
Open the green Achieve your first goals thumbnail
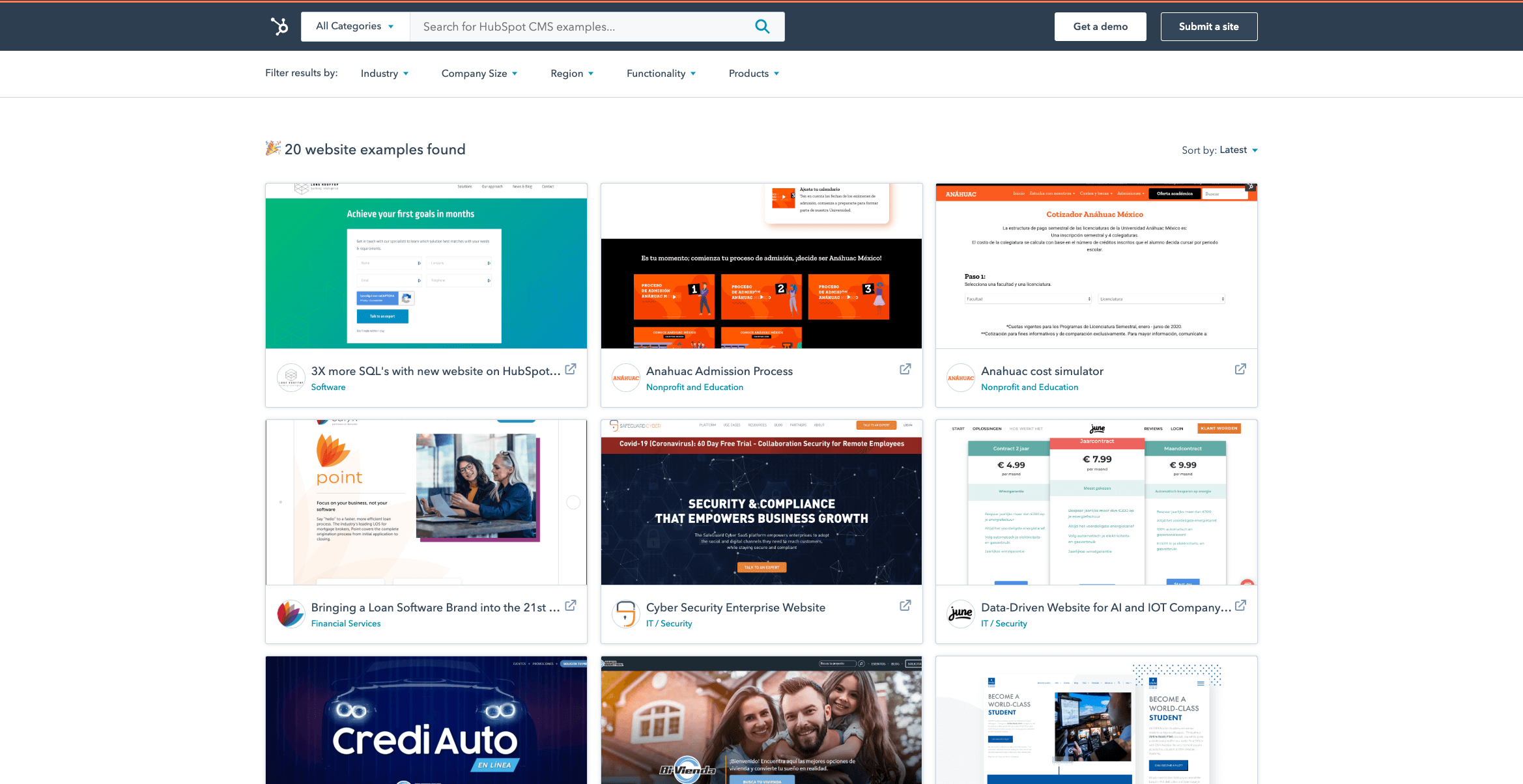tap(426, 266)
